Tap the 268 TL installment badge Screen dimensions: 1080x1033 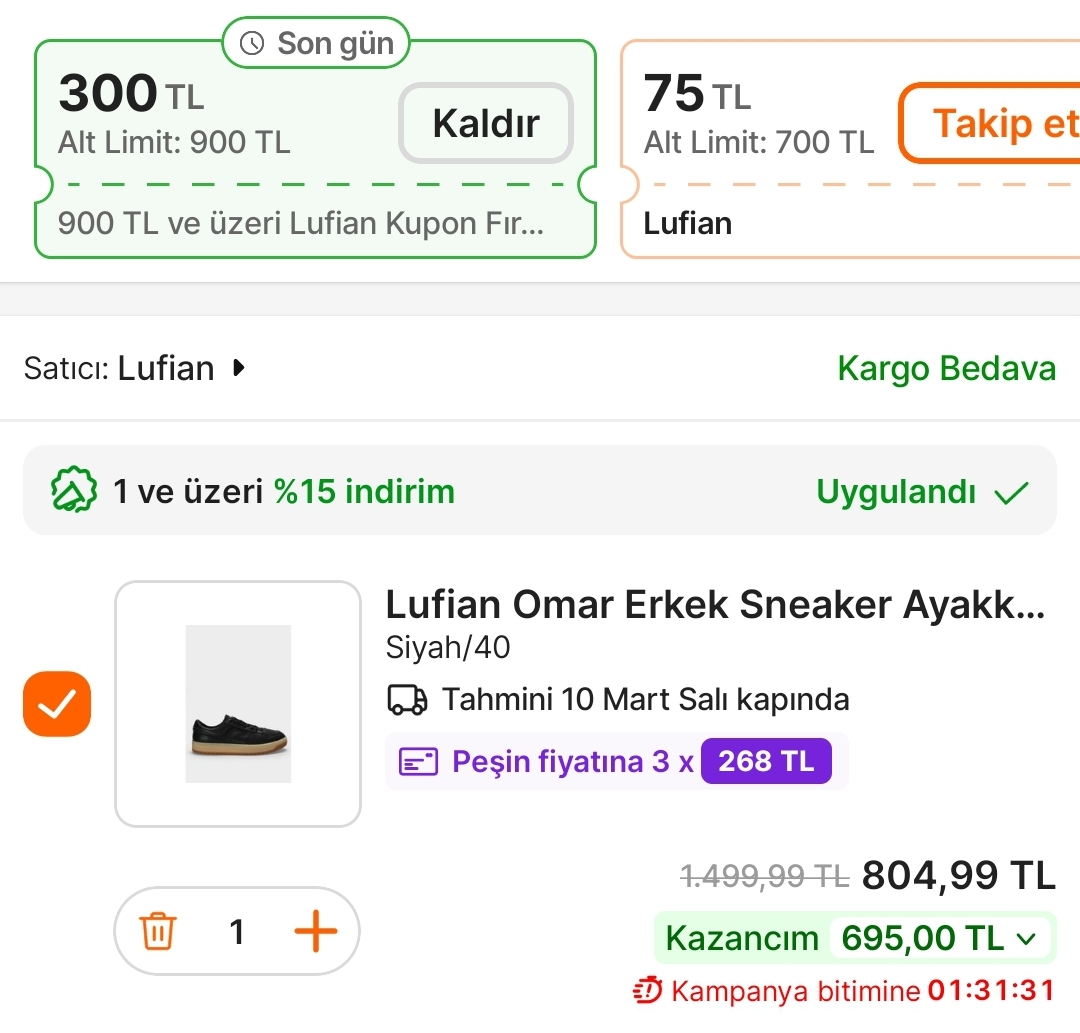(x=766, y=762)
